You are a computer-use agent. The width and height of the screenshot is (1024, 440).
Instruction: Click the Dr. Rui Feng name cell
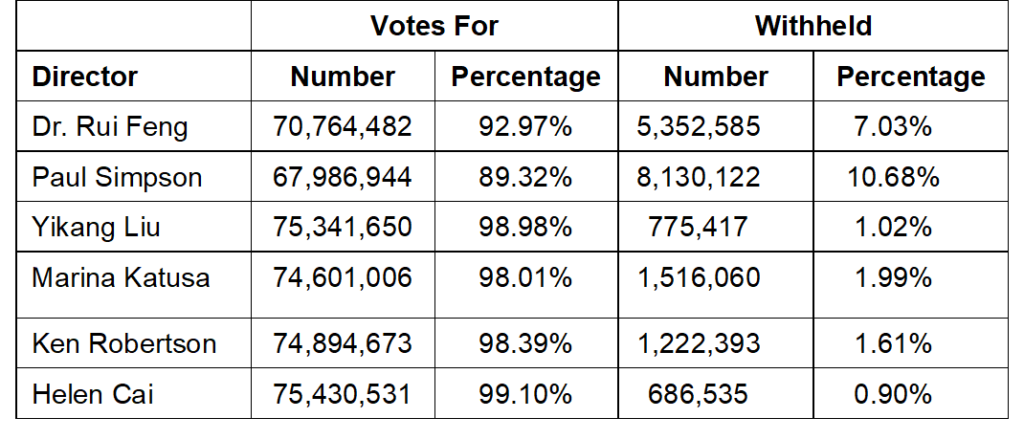109,127
